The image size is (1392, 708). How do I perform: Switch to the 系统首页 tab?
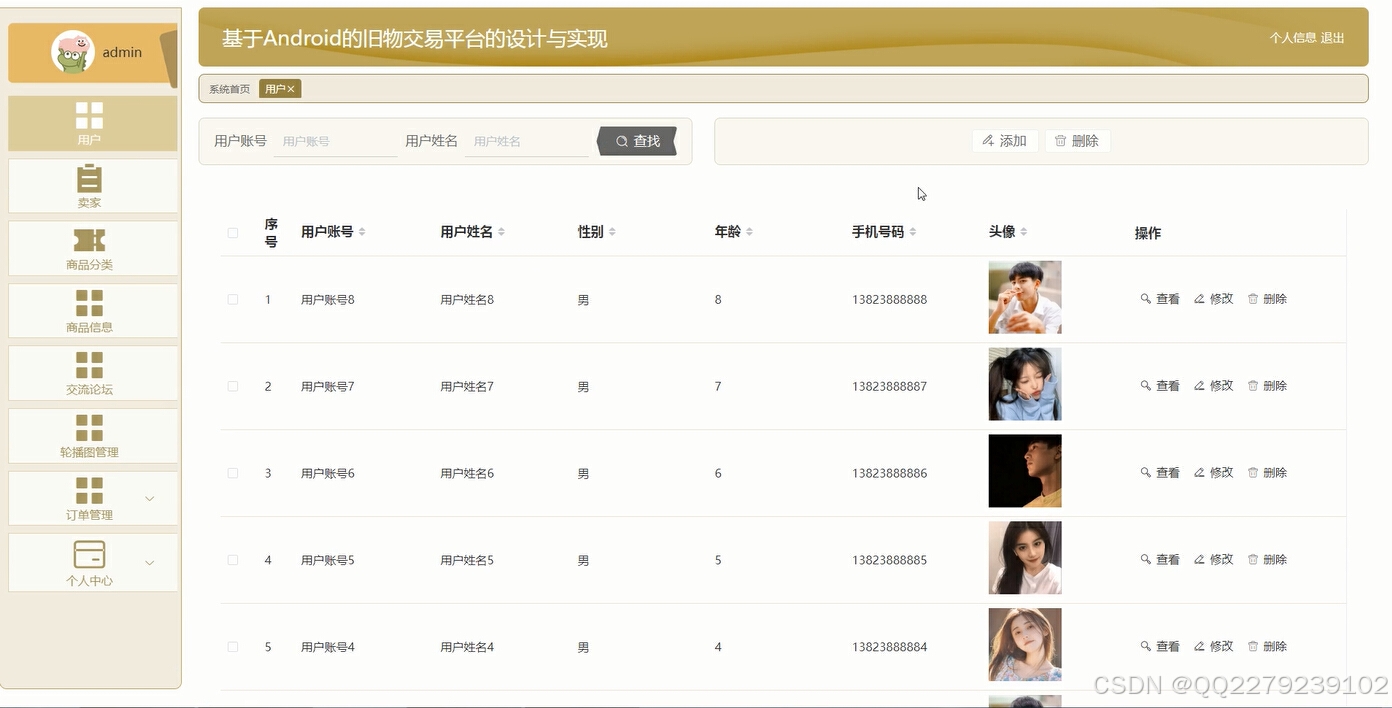tap(232, 88)
